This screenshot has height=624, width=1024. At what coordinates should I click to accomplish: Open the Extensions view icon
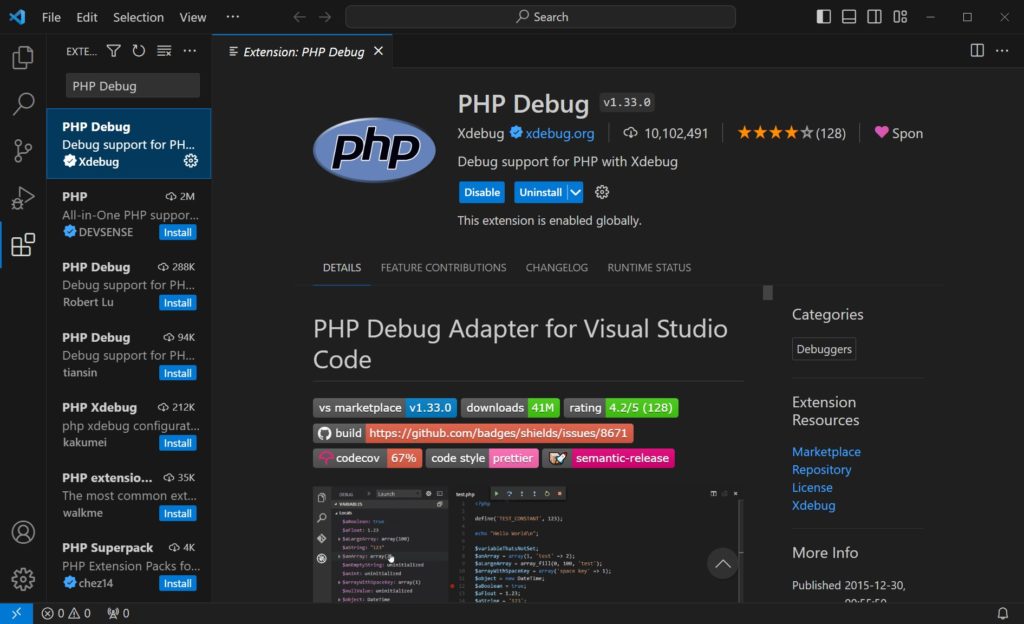tap(23, 245)
